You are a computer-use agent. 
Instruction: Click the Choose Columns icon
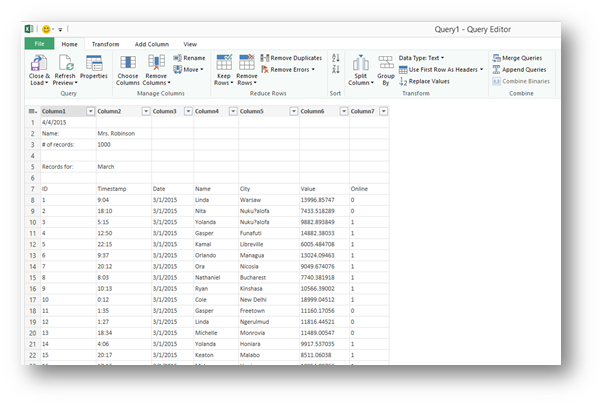click(128, 63)
